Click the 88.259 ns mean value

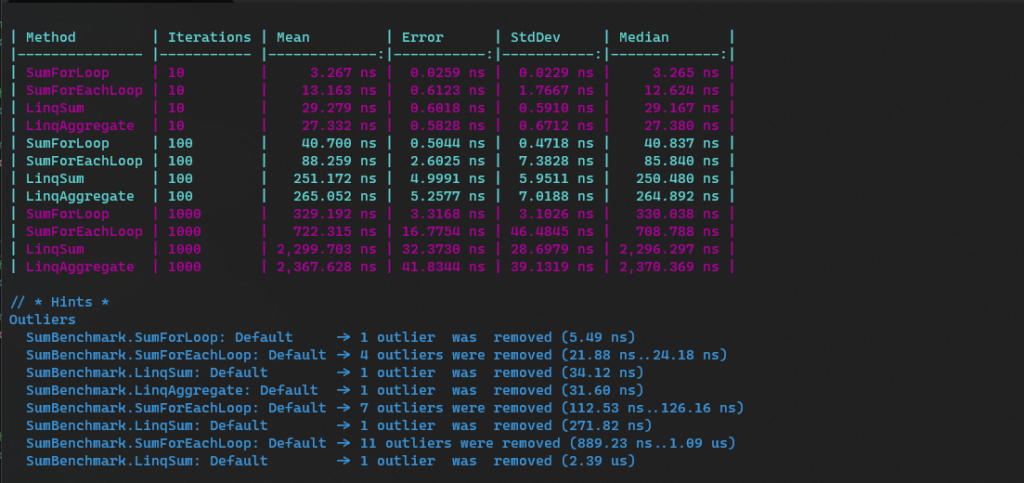click(341, 161)
